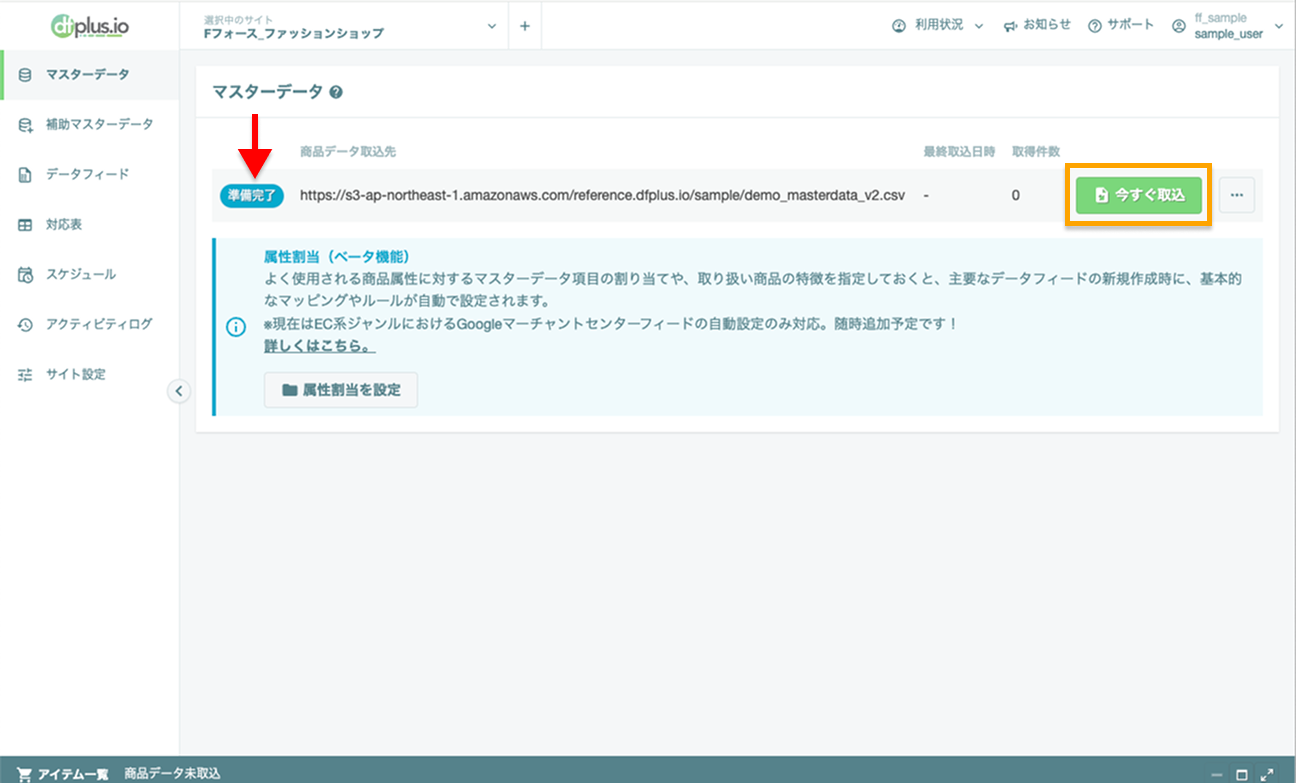
Task: Run import using the 今すぐ取込 button
Action: tap(1138, 195)
